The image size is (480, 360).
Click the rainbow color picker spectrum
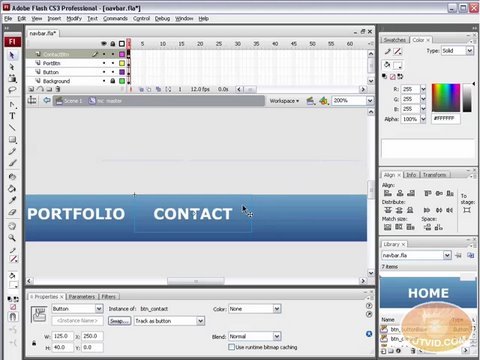(x=446, y=98)
